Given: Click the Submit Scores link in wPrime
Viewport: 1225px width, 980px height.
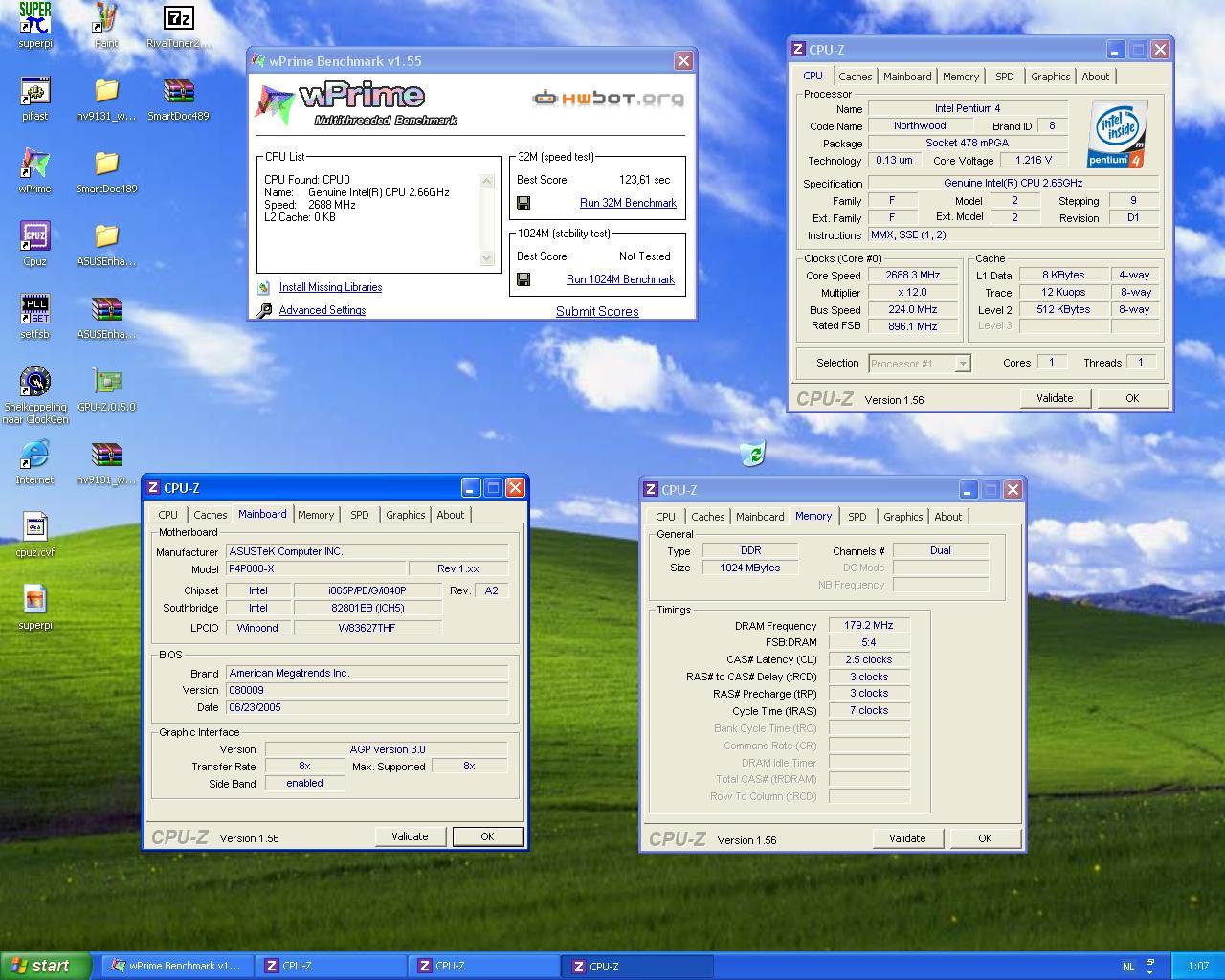Looking at the screenshot, I should point(597,311).
